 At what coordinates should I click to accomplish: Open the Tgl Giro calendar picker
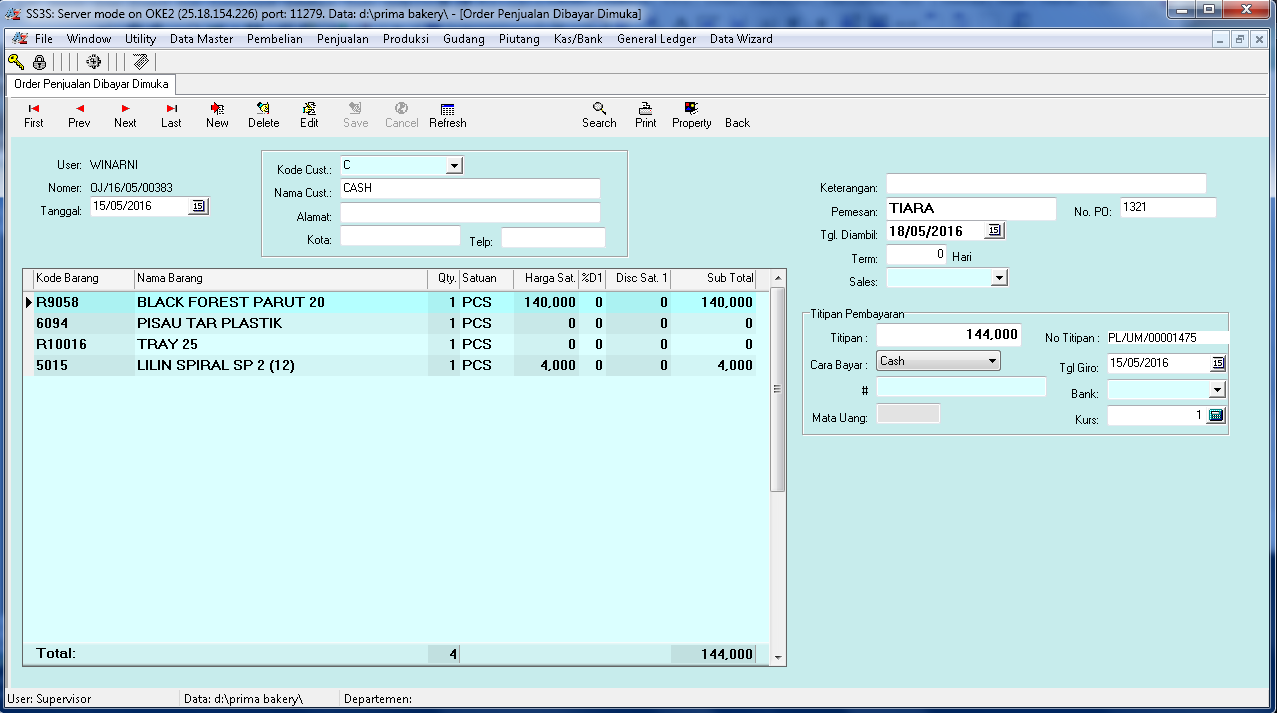(x=1217, y=363)
